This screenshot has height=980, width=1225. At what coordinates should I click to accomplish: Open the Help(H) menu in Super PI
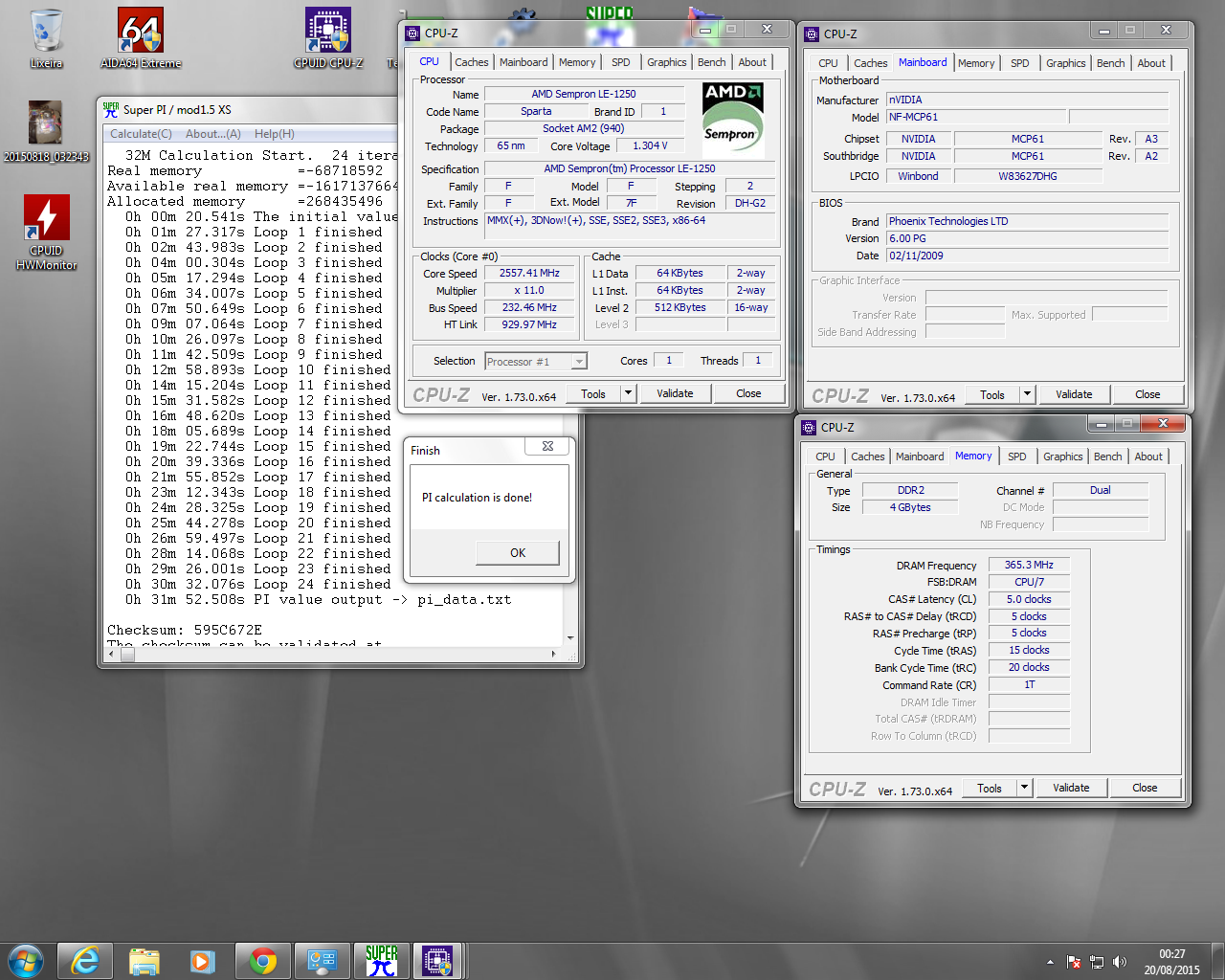pyautogui.click(x=275, y=134)
